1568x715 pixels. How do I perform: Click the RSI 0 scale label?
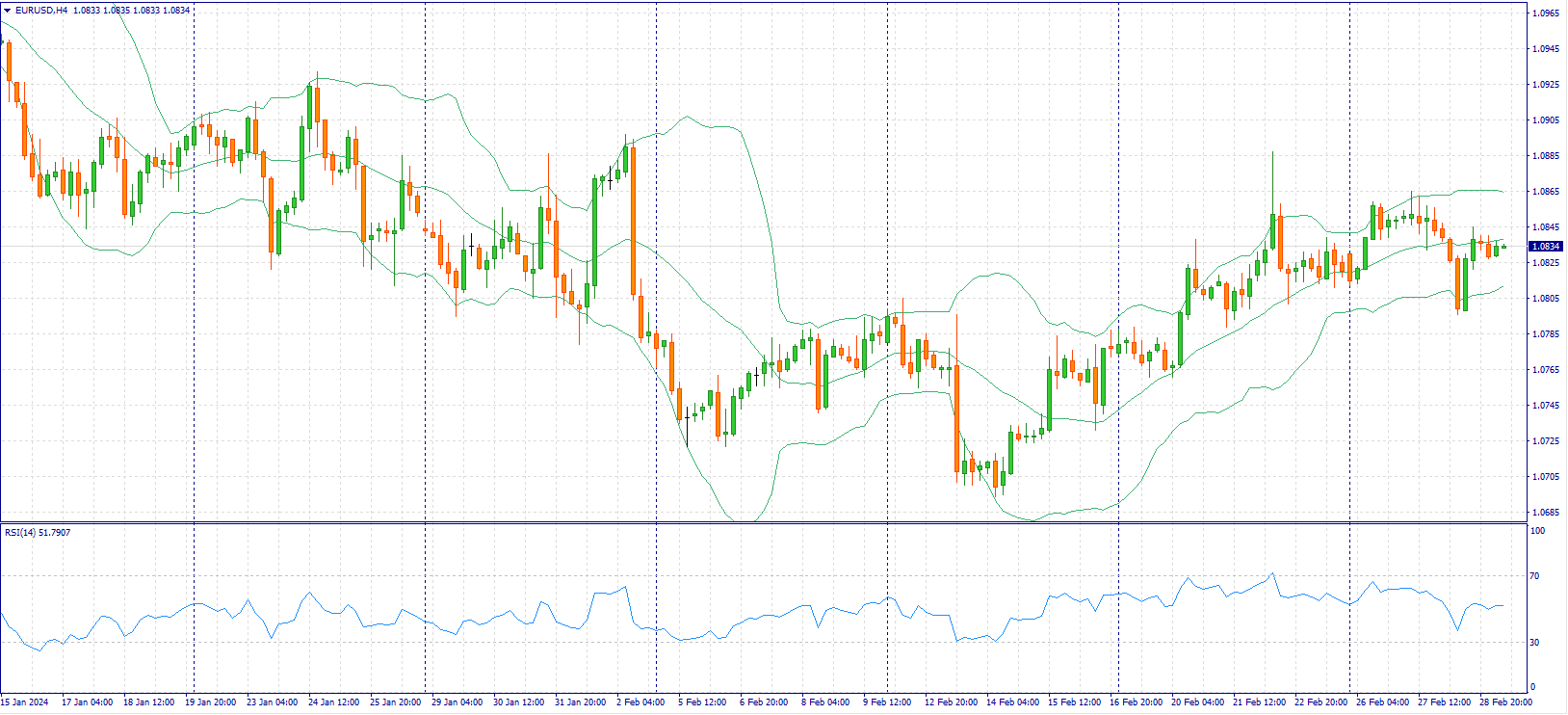coord(1534,687)
